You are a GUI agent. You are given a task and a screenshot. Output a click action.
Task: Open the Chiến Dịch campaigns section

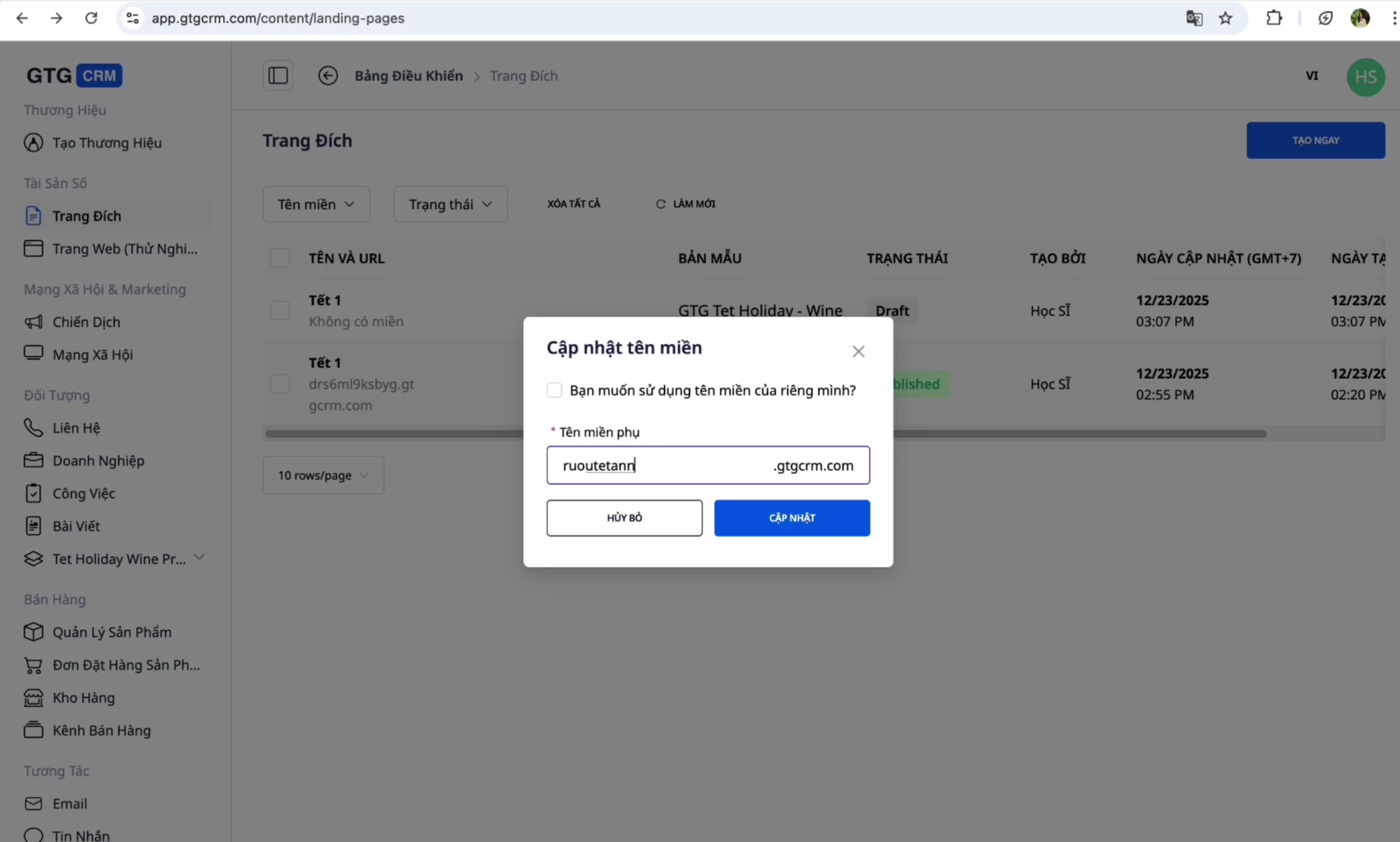click(86, 321)
